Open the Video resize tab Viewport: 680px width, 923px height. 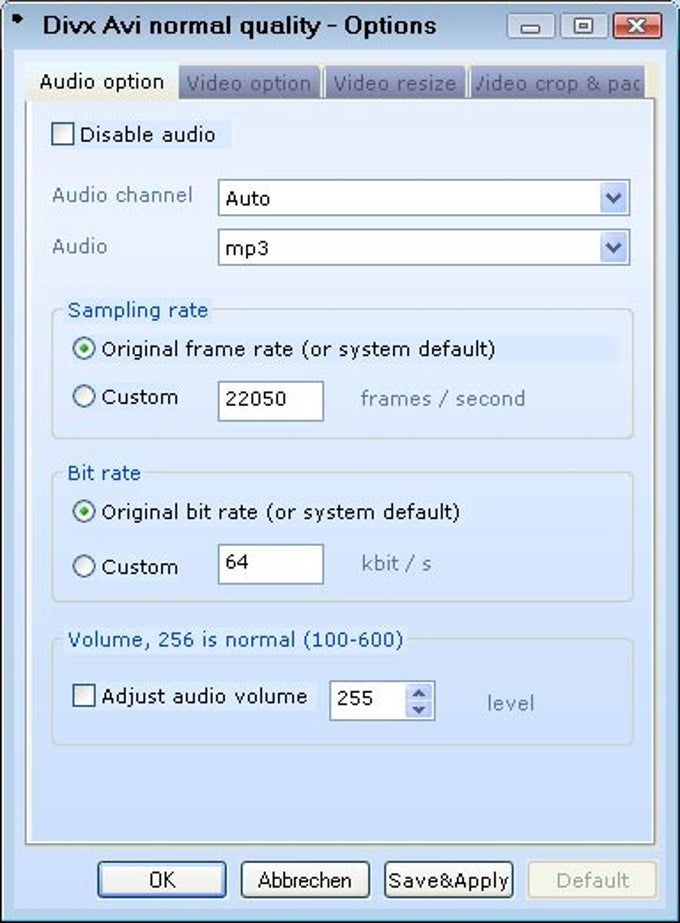395,83
